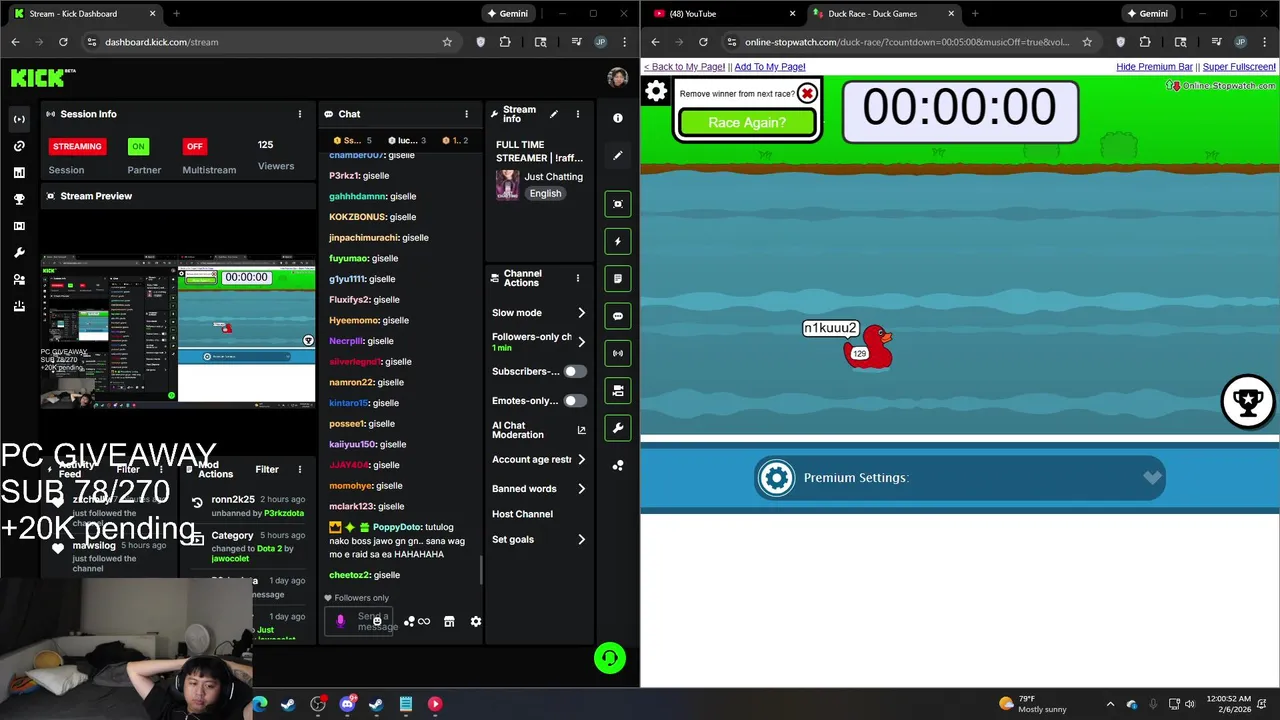1280x720 pixels.
Task: Click the info circle icon in right rail
Action: coord(618,118)
